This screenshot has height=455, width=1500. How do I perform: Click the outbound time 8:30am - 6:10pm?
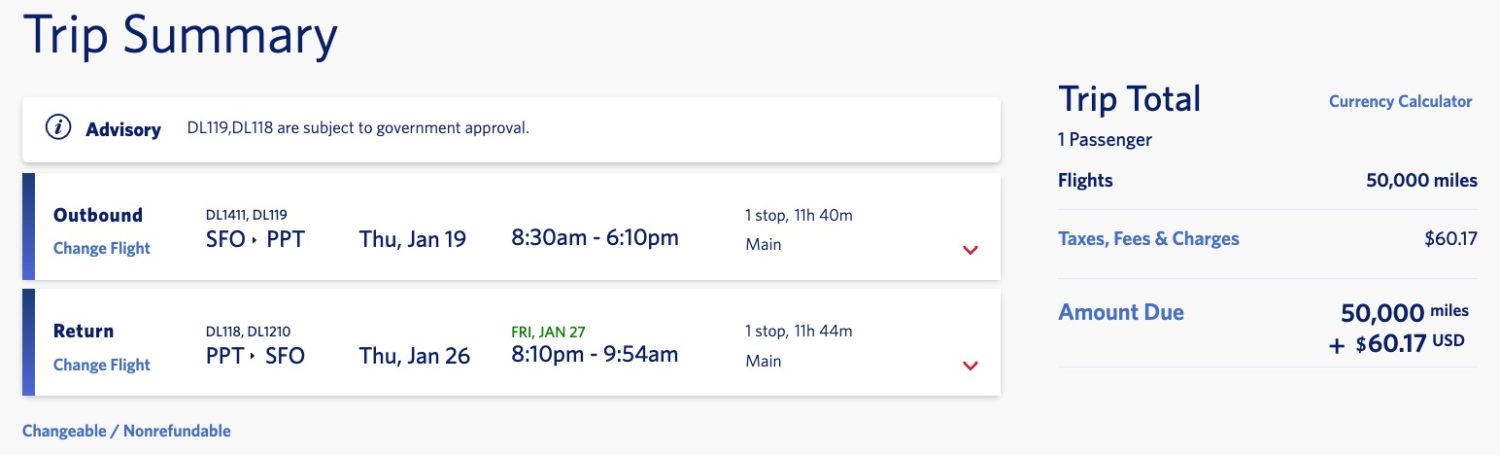[x=595, y=238]
